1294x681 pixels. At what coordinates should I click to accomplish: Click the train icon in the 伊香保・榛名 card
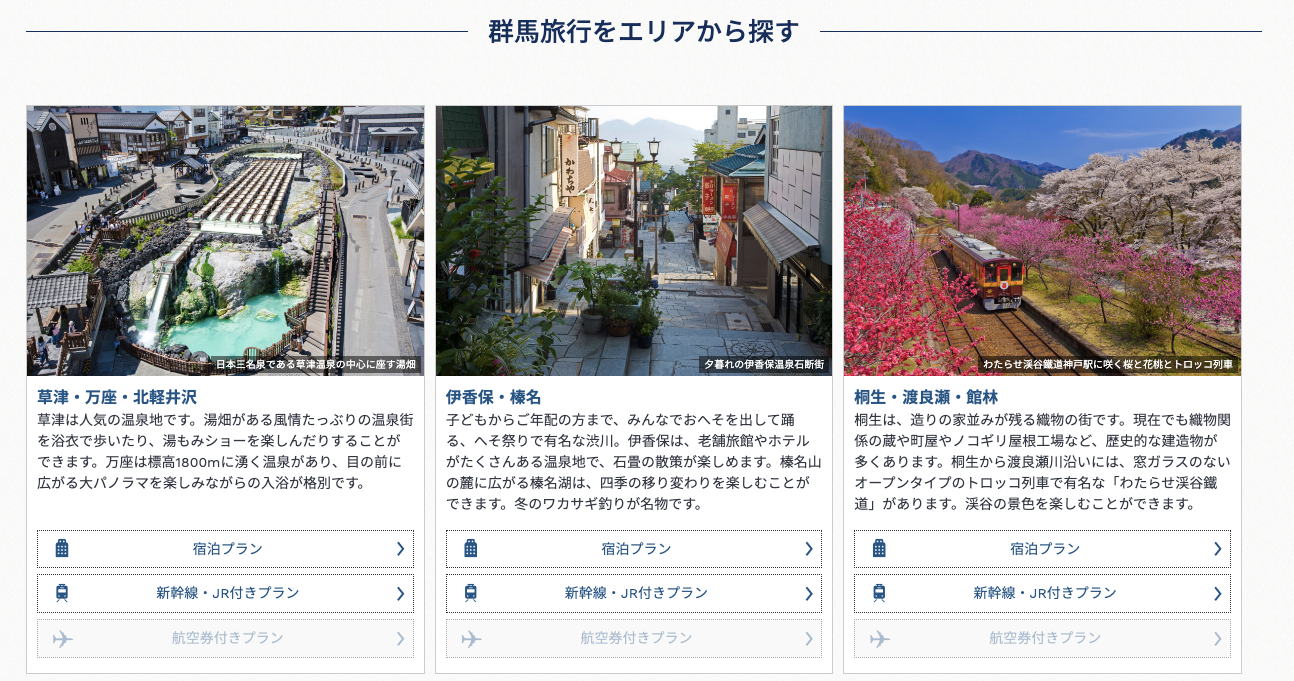(x=471, y=593)
